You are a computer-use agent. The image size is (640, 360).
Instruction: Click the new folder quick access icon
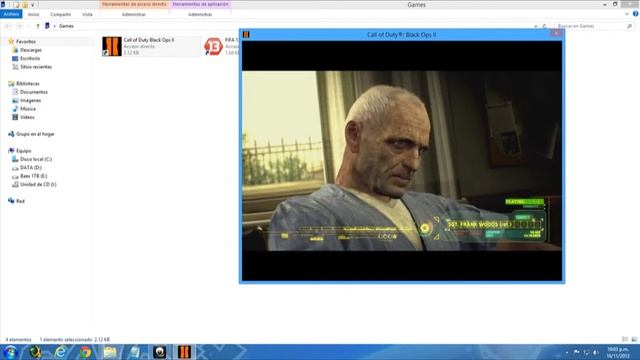click(x=25, y=4)
